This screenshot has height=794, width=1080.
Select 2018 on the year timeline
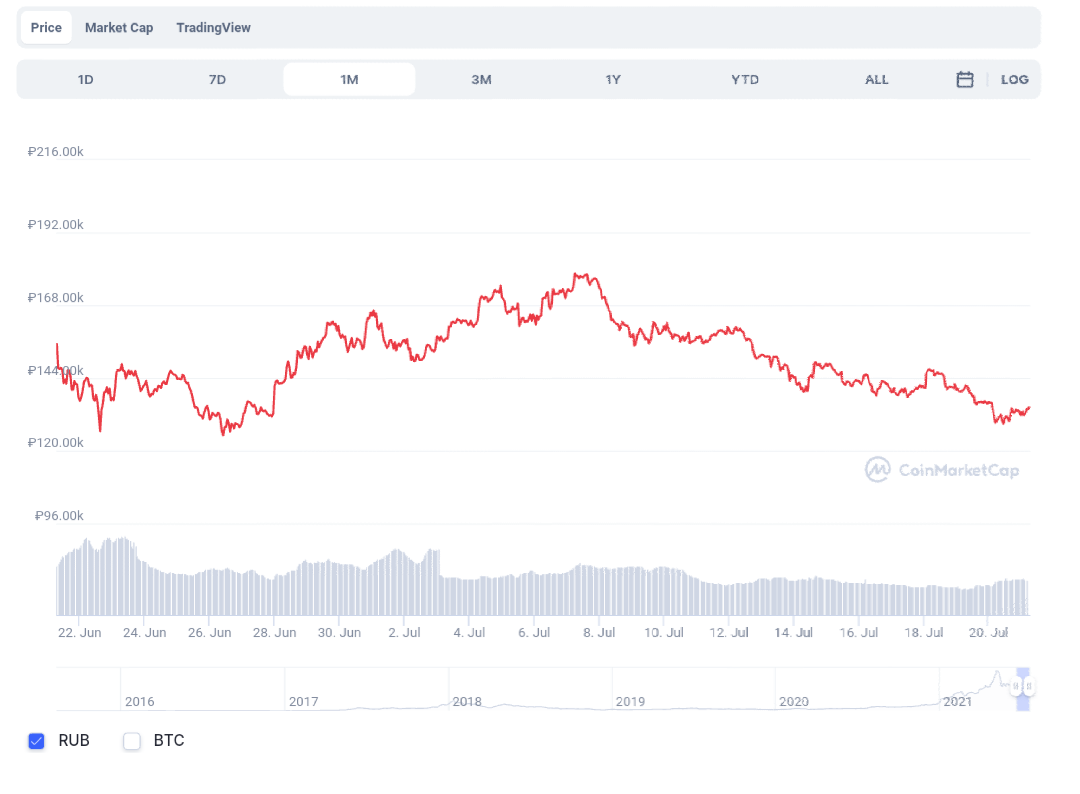point(467,701)
